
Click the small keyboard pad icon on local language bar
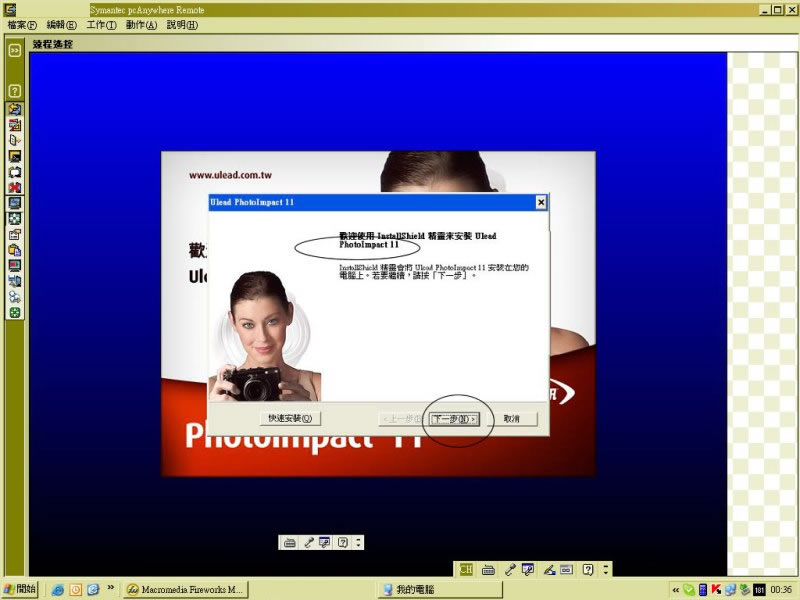(566, 569)
